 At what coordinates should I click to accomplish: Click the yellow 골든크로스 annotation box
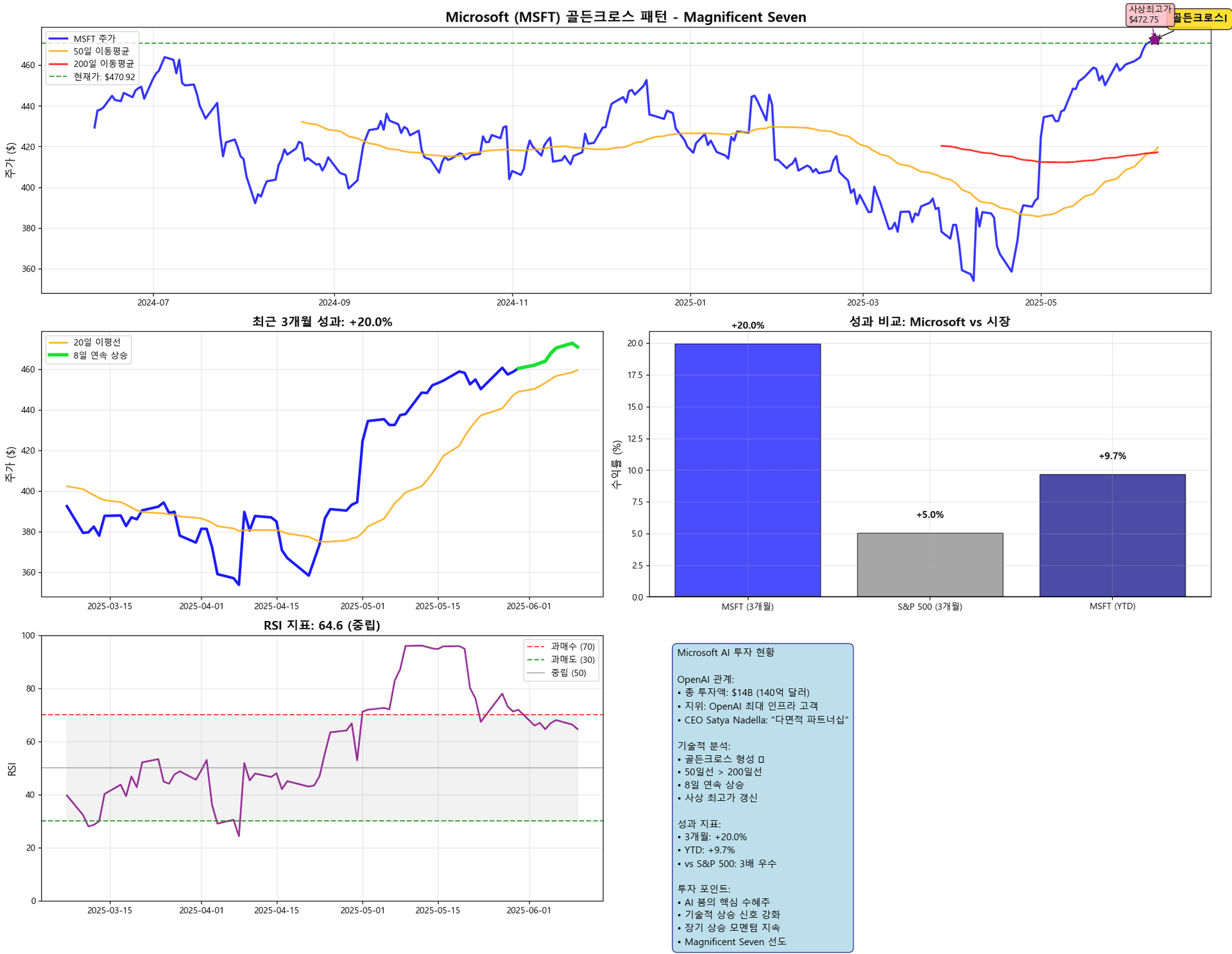(1201, 19)
